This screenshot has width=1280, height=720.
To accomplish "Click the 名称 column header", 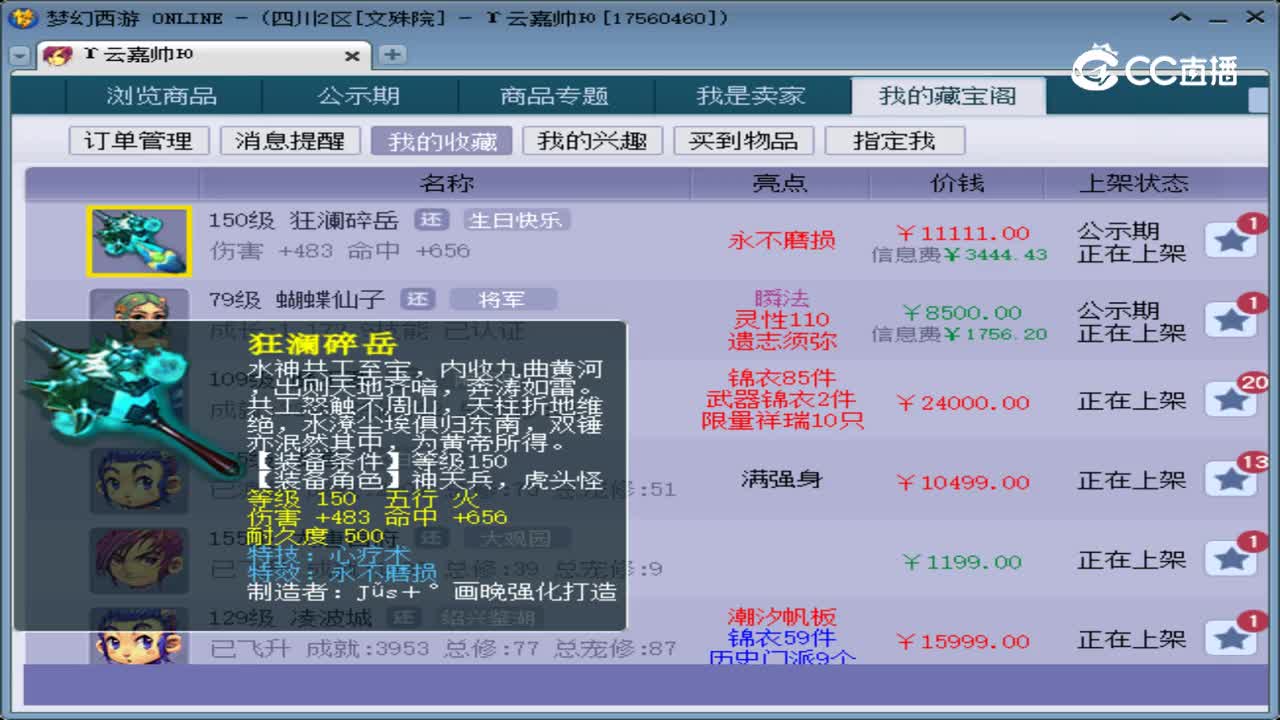I will click(446, 184).
